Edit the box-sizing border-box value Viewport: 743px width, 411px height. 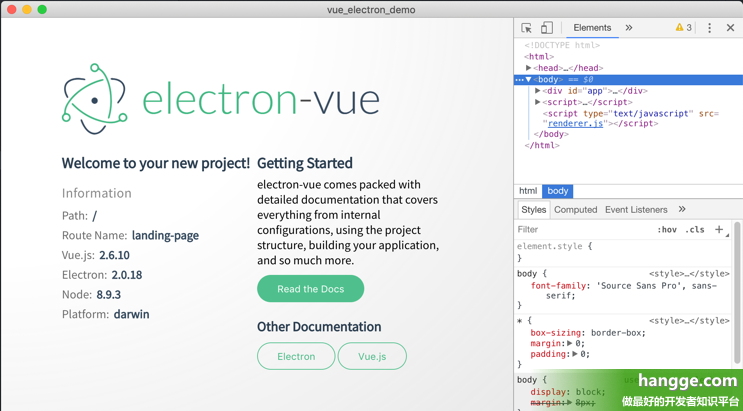pyautogui.click(x=617, y=333)
